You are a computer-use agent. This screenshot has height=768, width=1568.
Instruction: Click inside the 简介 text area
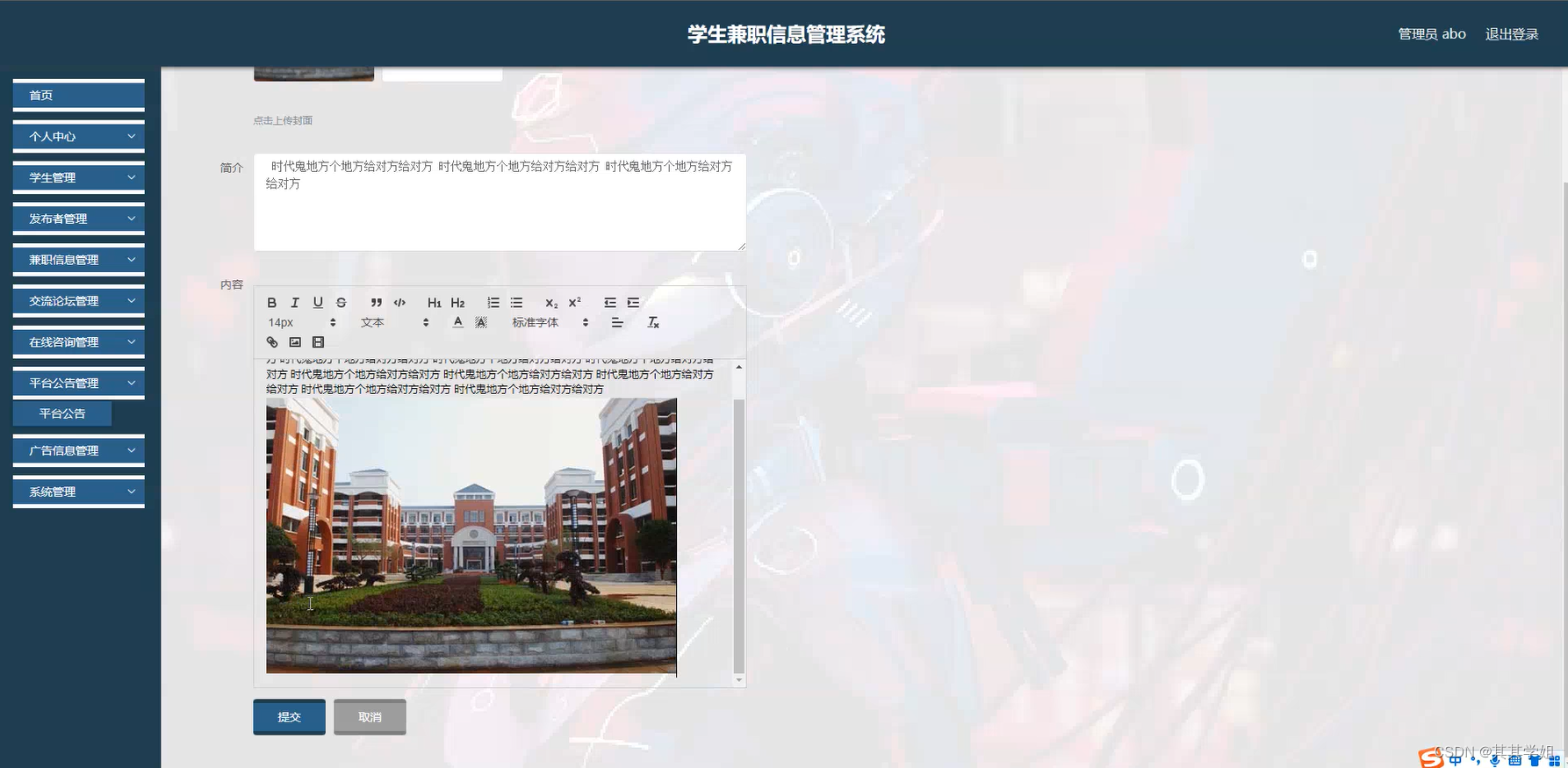point(500,203)
